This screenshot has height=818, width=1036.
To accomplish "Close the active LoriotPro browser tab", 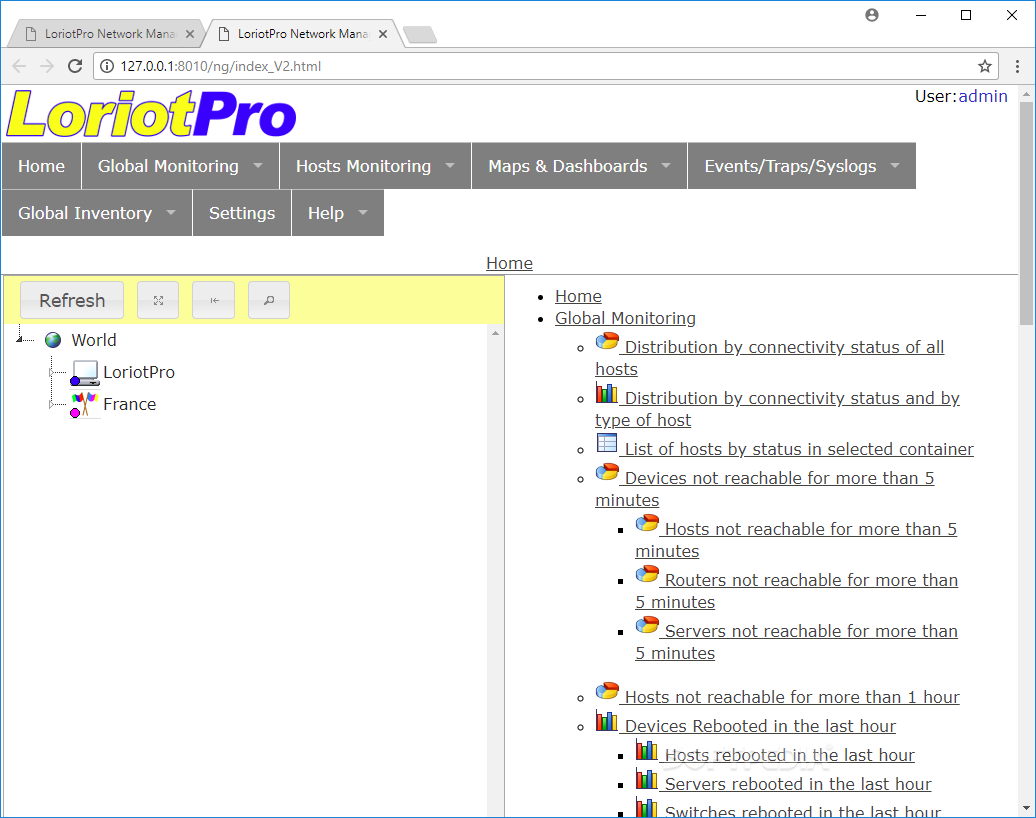I will (x=383, y=34).
